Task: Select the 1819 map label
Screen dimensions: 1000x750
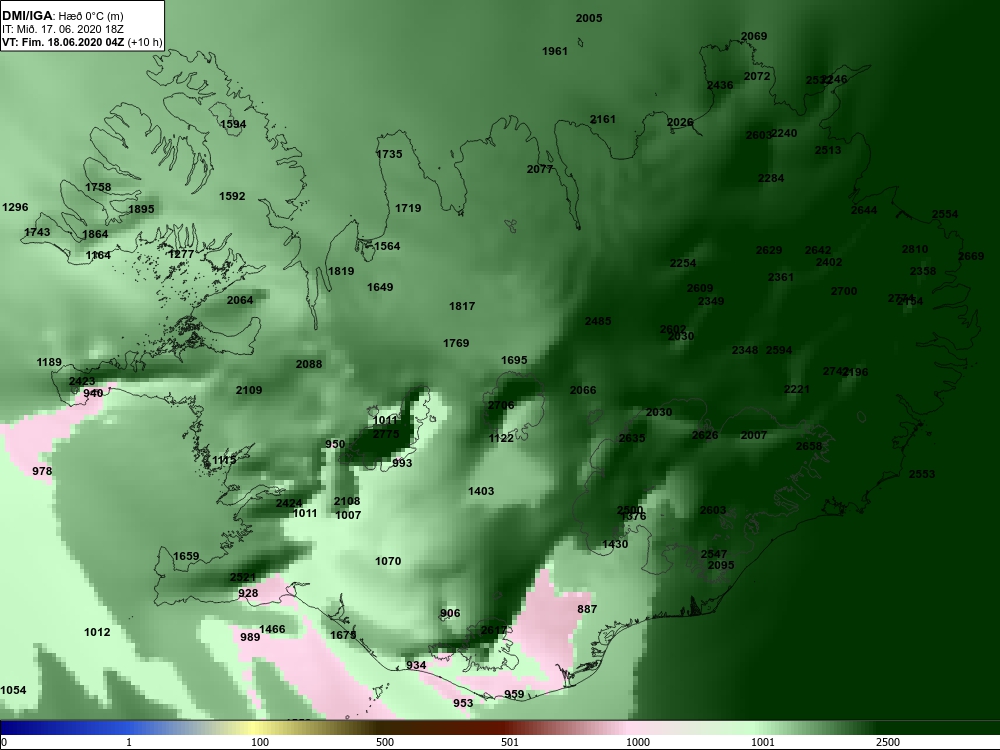Action: click(x=341, y=272)
